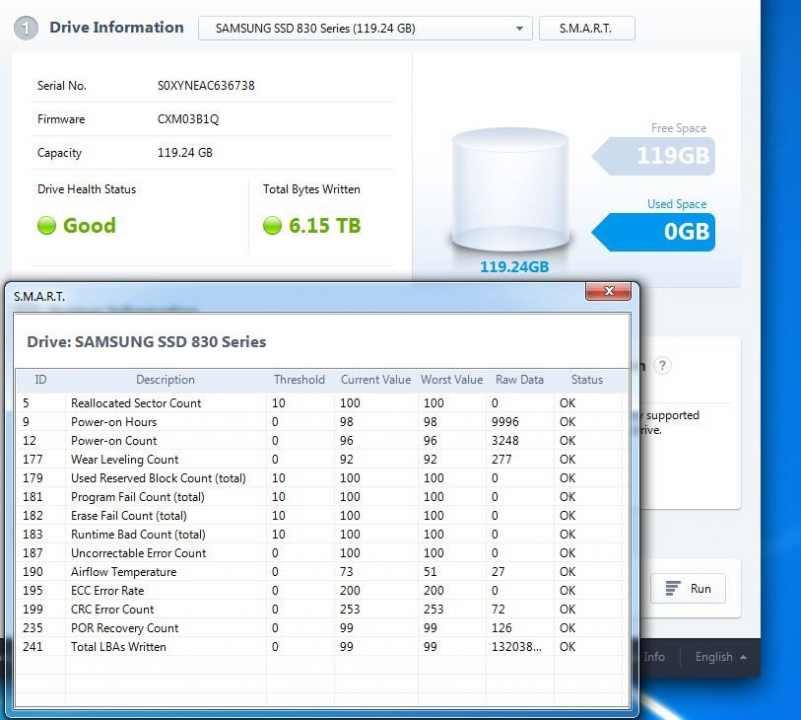Open the English language selector

720,657
